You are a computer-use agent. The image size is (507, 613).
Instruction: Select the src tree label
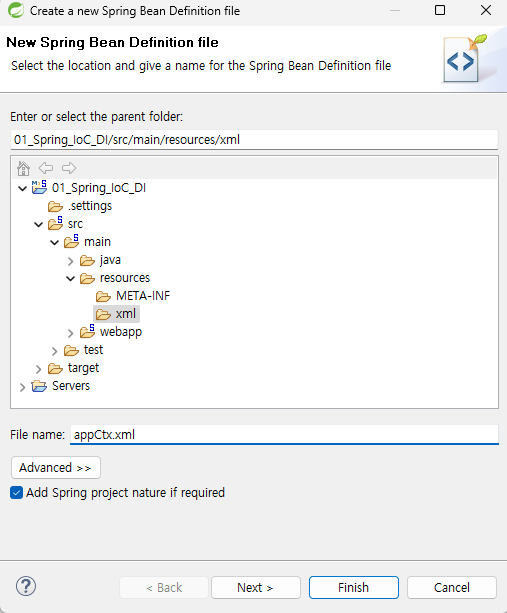point(75,224)
